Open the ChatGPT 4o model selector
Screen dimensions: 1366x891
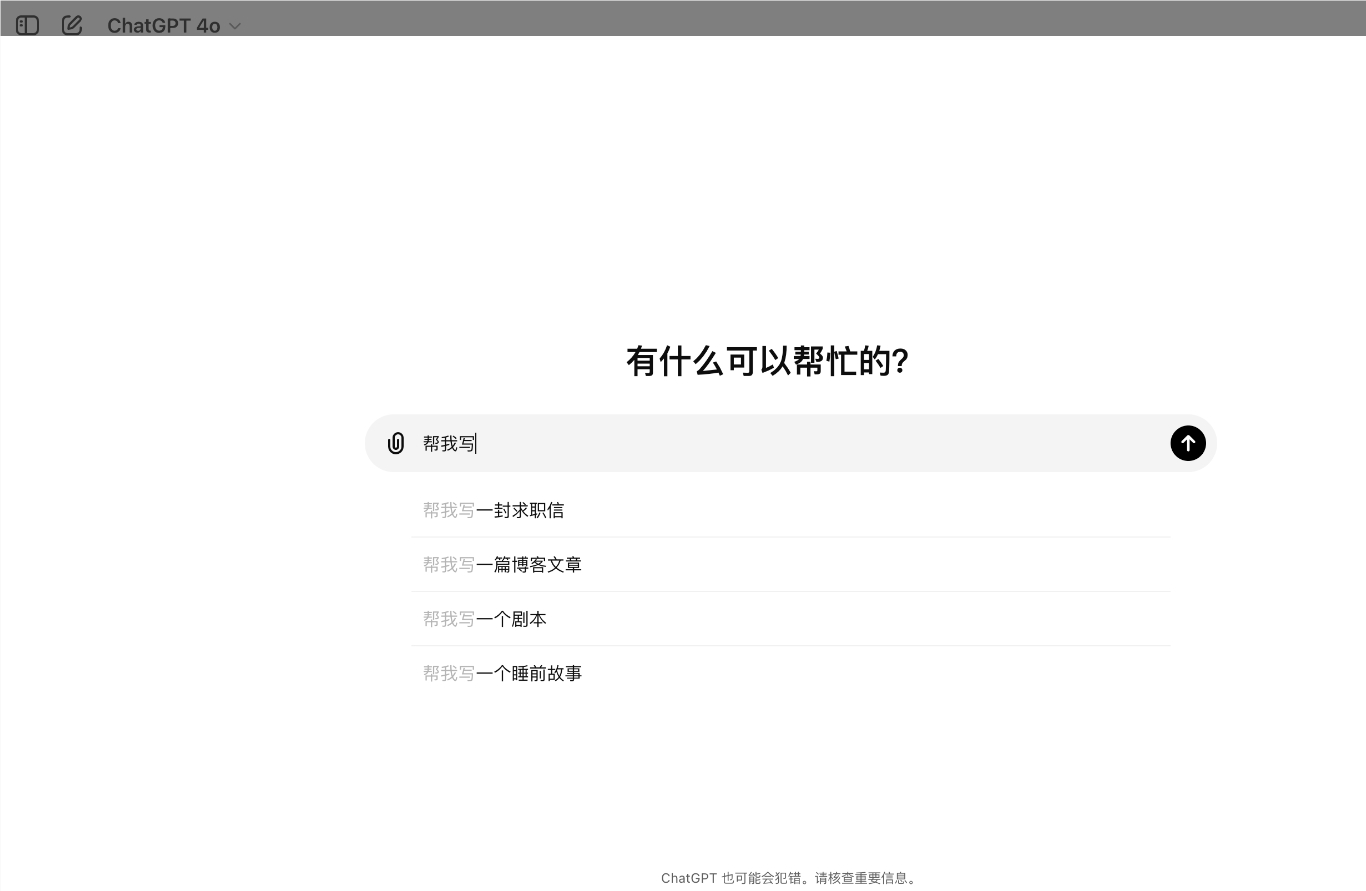[163, 26]
